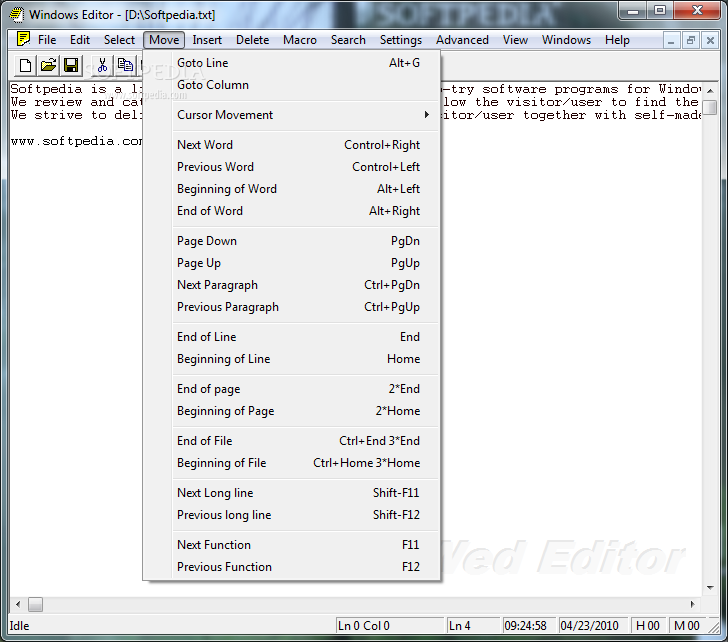Click the vertical scrollbar up arrow

pos(710,91)
